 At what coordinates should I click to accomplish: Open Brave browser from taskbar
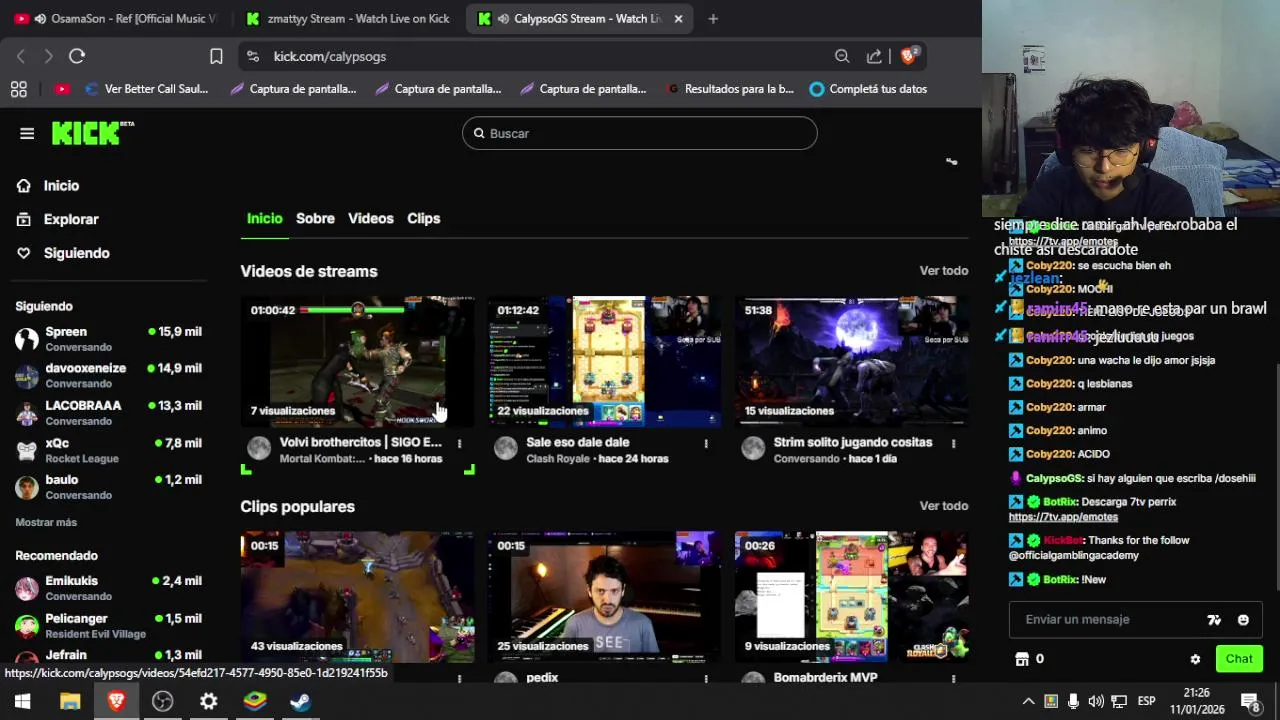[116, 701]
